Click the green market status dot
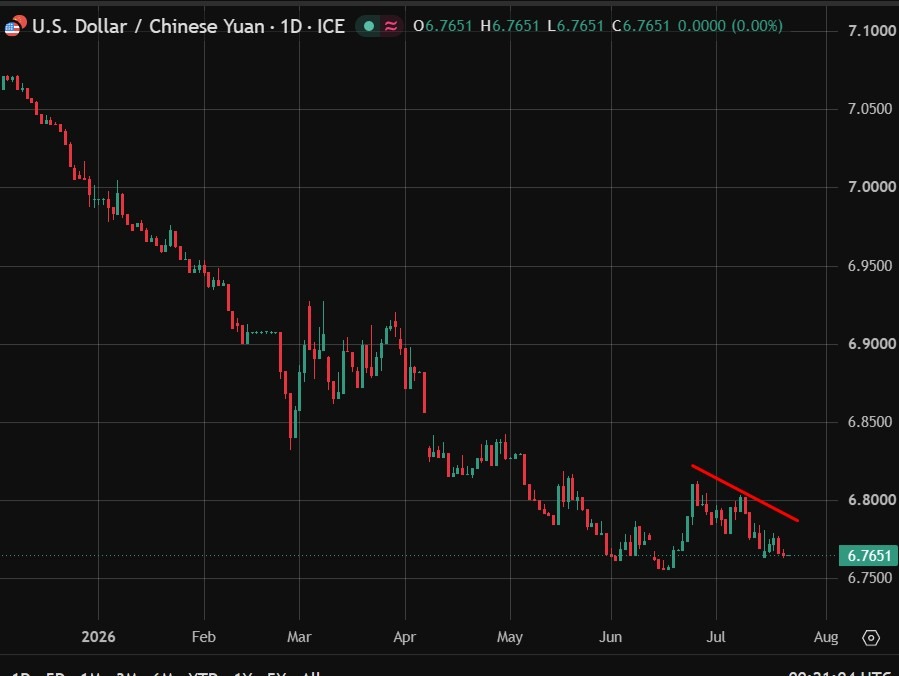Image resolution: width=899 pixels, height=676 pixels. point(369,26)
